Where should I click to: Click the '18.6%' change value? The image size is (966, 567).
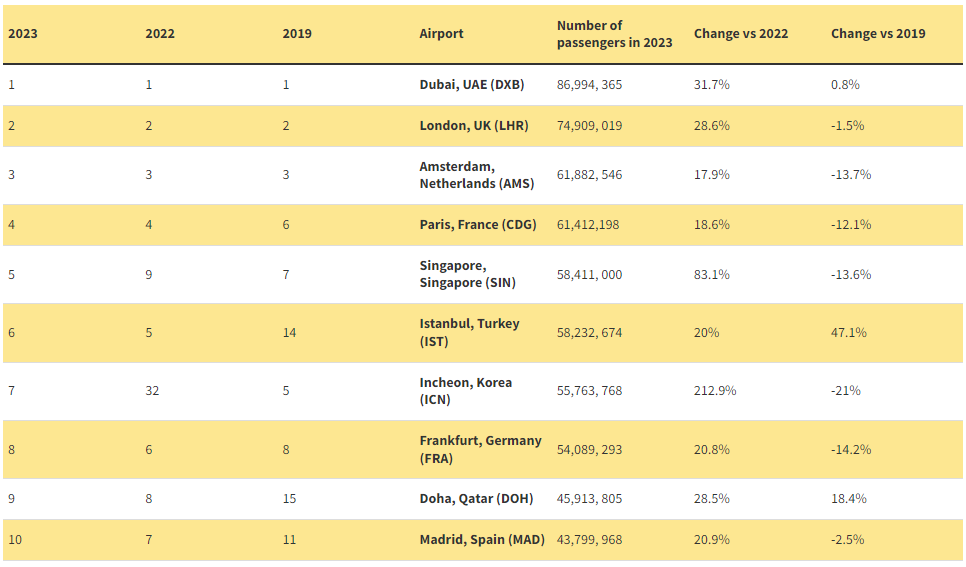point(712,225)
